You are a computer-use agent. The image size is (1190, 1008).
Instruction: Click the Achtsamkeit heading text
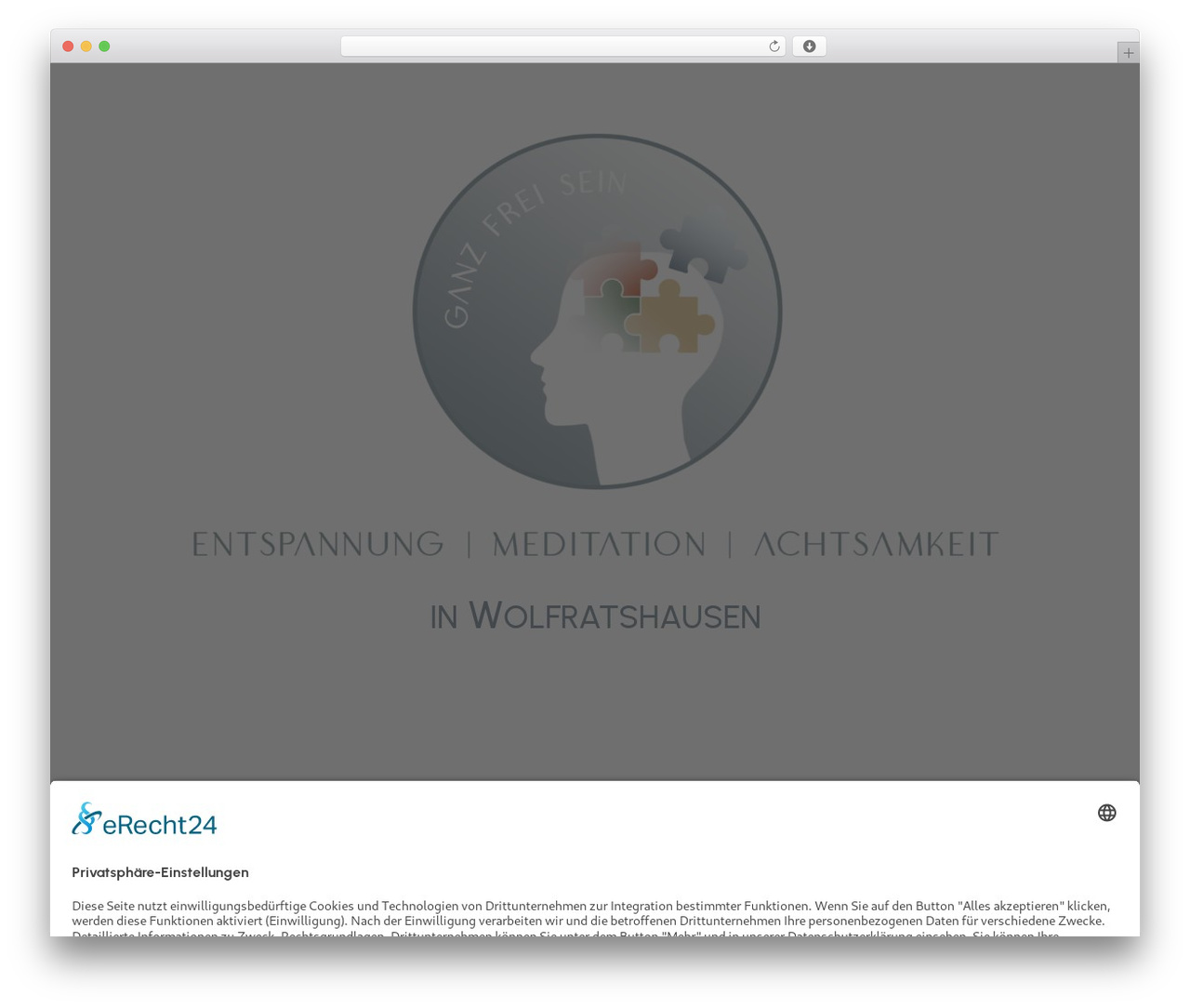(x=876, y=544)
